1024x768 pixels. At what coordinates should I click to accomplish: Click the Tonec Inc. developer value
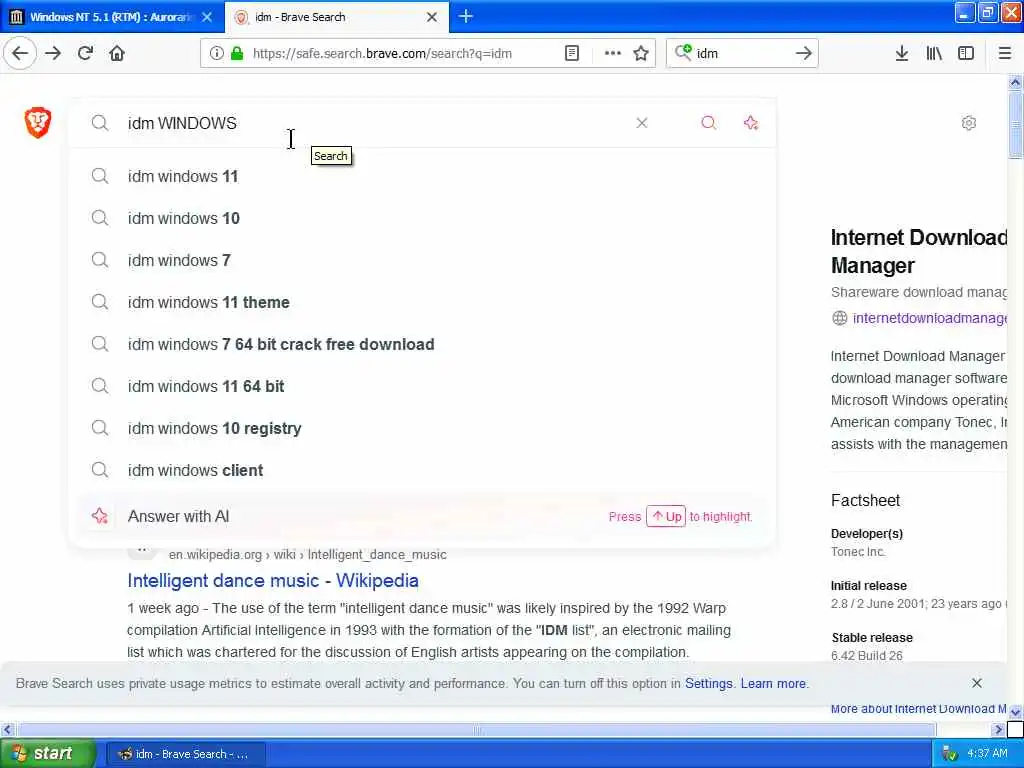click(858, 552)
